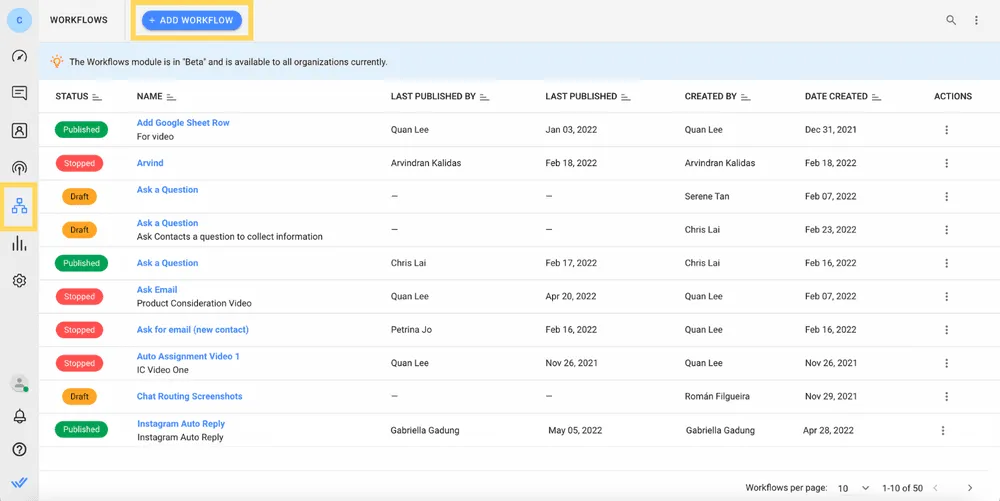The width and height of the screenshot is (1000, 501).
Task: Click Draft badge of Chat Routing Screenshots
Action: (79, 396)
